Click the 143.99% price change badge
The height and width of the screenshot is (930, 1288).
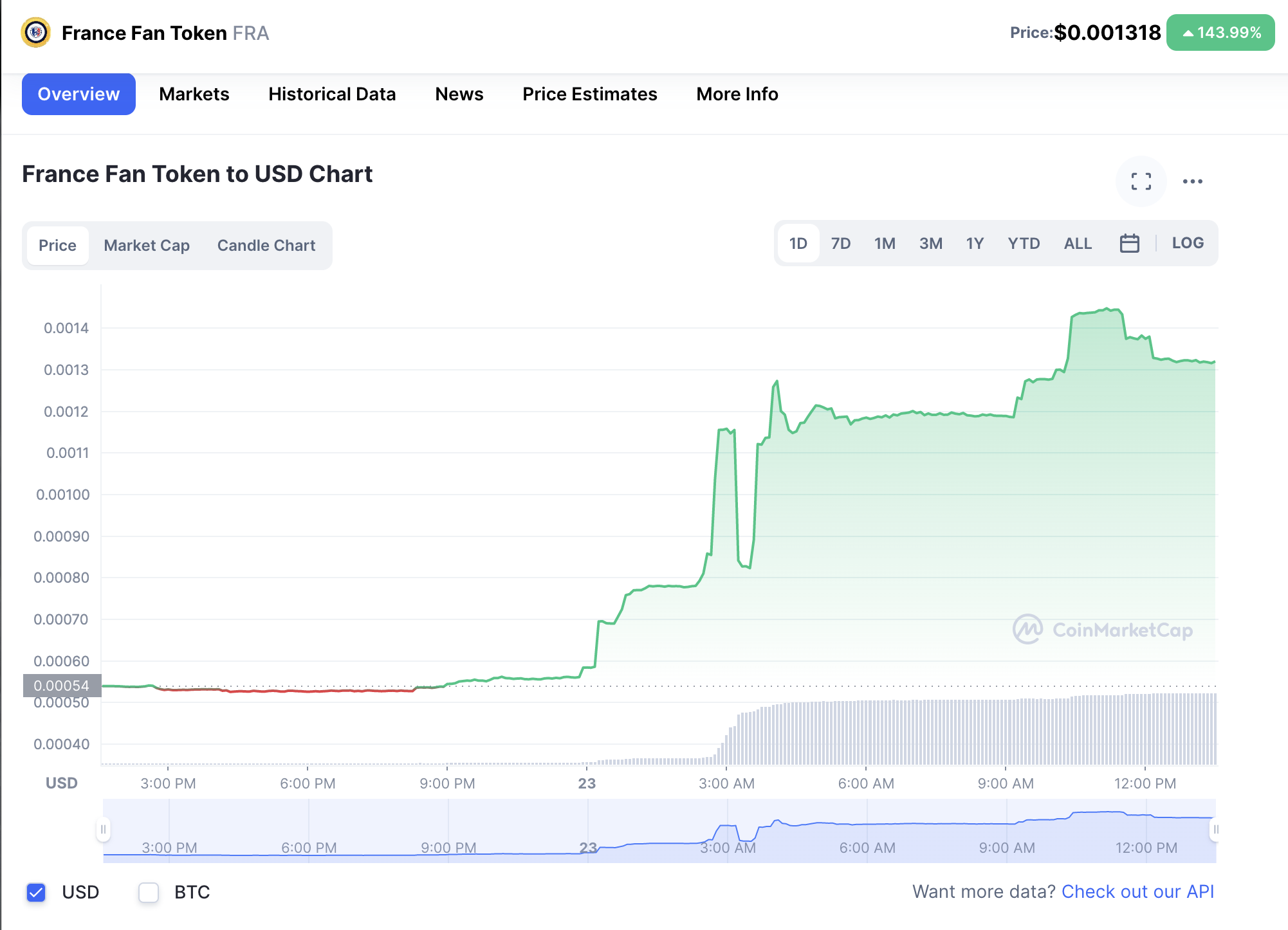[x=1220, y=33]
